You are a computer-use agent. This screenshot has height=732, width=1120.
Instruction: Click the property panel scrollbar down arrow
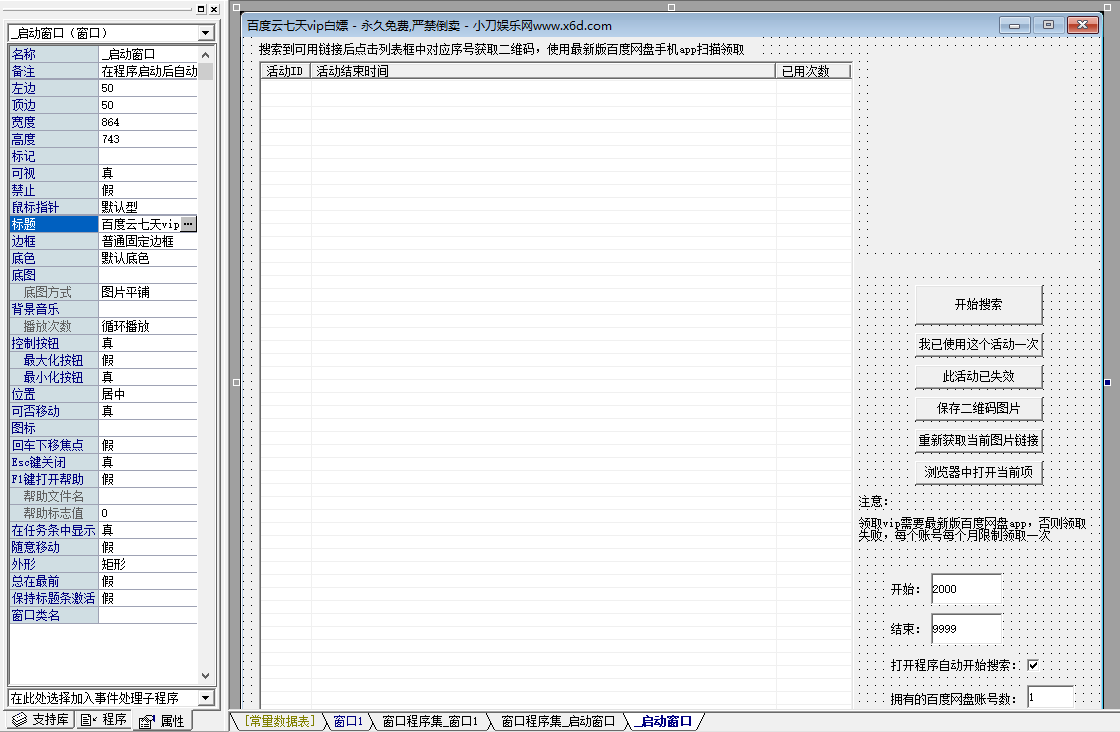pyautogui.click(x=205, y=676)
